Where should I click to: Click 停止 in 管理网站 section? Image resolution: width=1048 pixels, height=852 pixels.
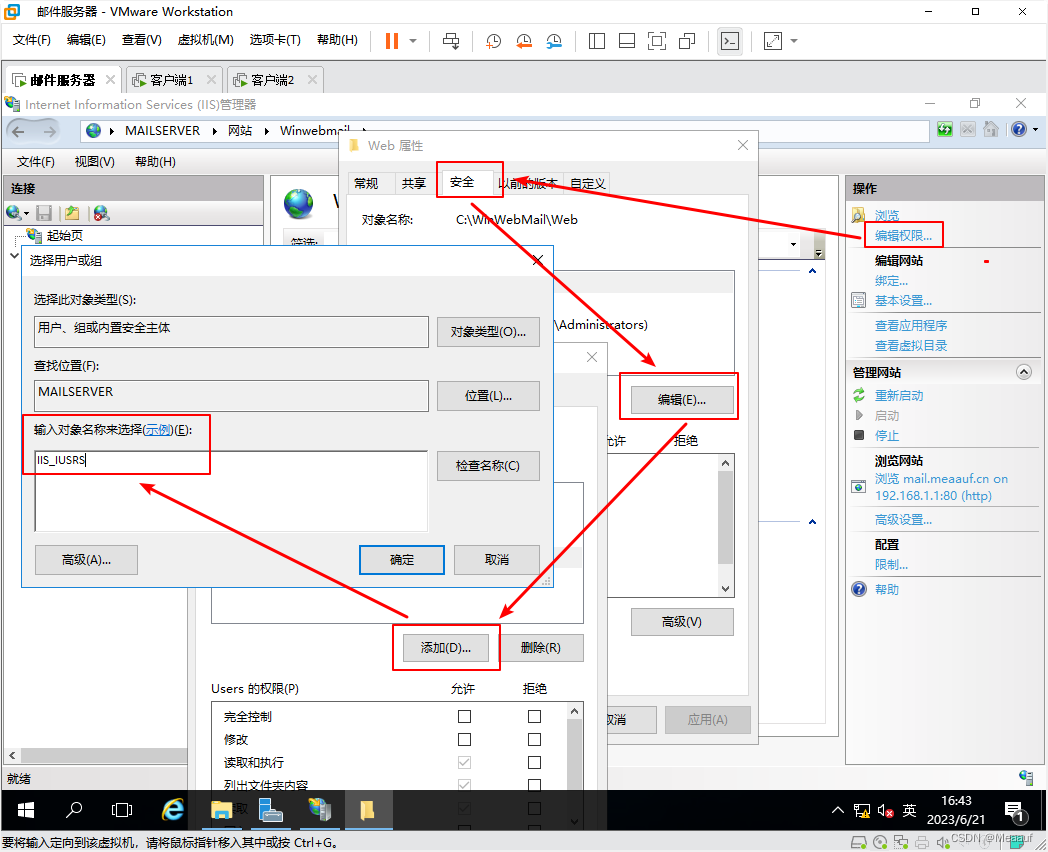coord(887,436)
